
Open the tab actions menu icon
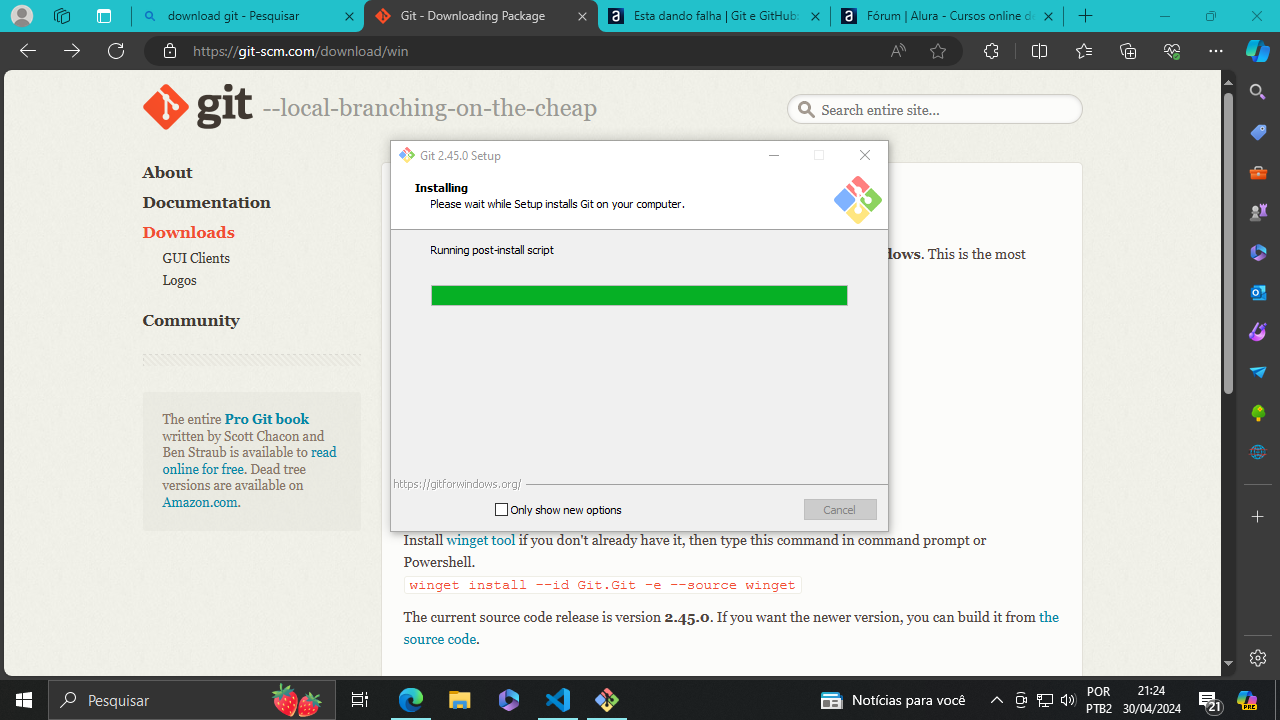click(104, 16)
